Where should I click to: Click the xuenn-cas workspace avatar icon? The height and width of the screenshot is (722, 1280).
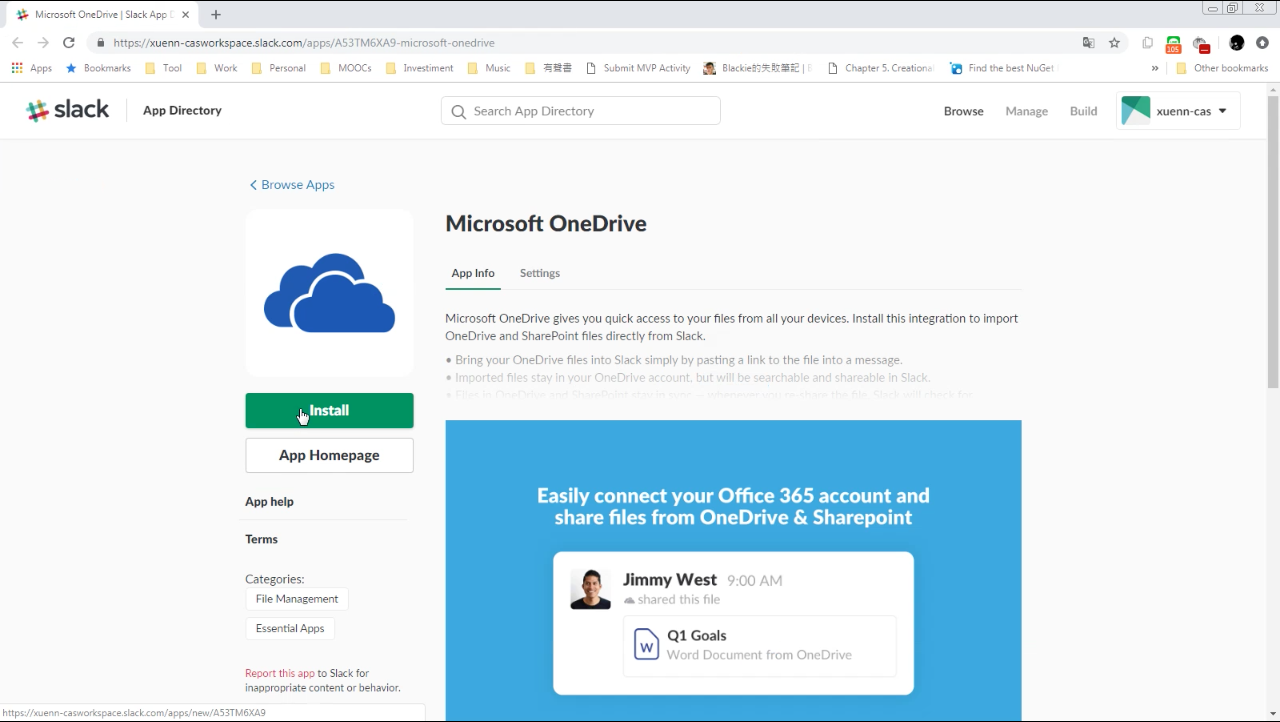click(x=1136, y=111)
